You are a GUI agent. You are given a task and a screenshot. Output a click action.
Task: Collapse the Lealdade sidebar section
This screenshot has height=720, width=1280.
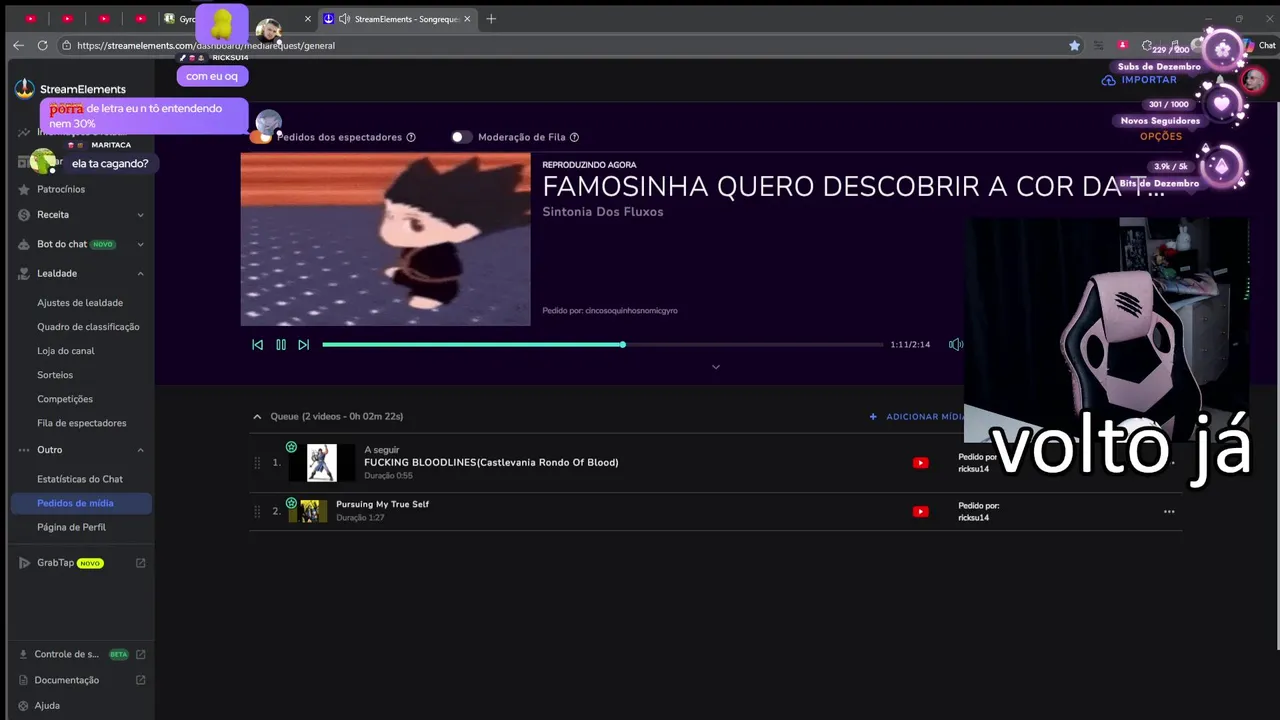(140, 273)
